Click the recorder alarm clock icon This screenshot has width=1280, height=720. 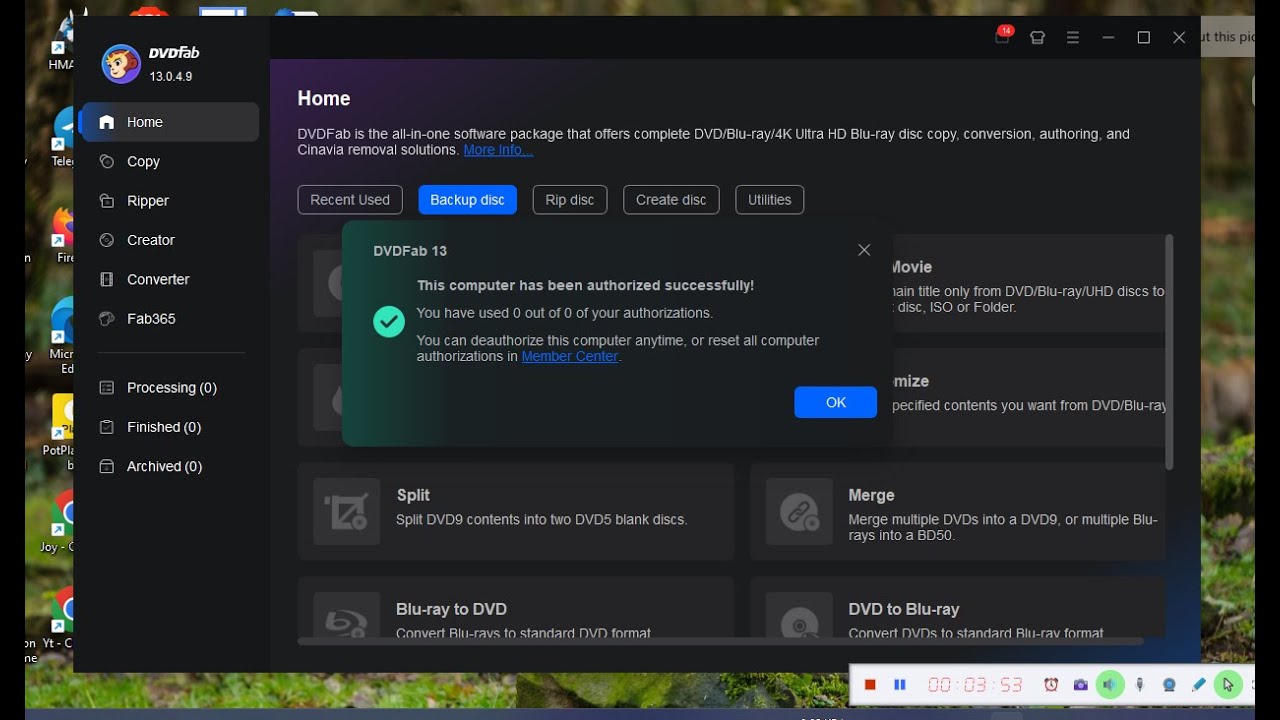tap(1051, 685)
